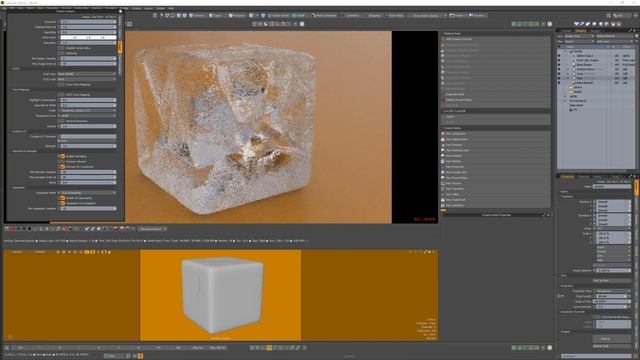Open the render output dropdown below the ice render
The width and height of the screenshot is (640, 360).
152,229
